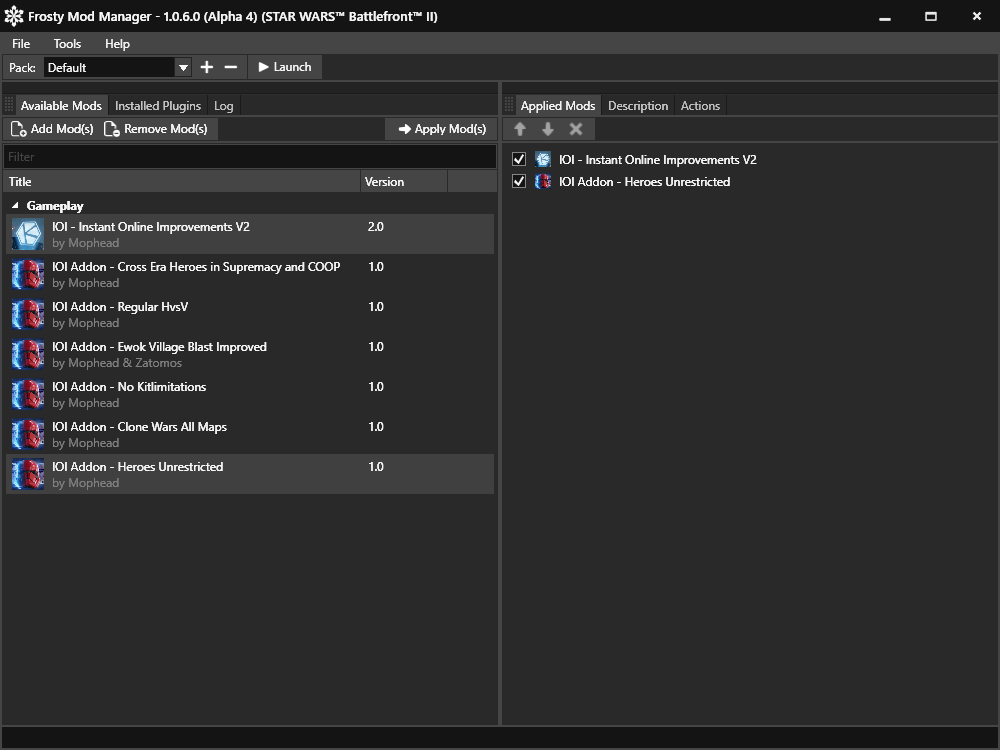The height and width of the screenshot is (750, 1000).
Task: Select Cross Era Heroes in Supremacy and COOP
Action: tap(250, 274)
